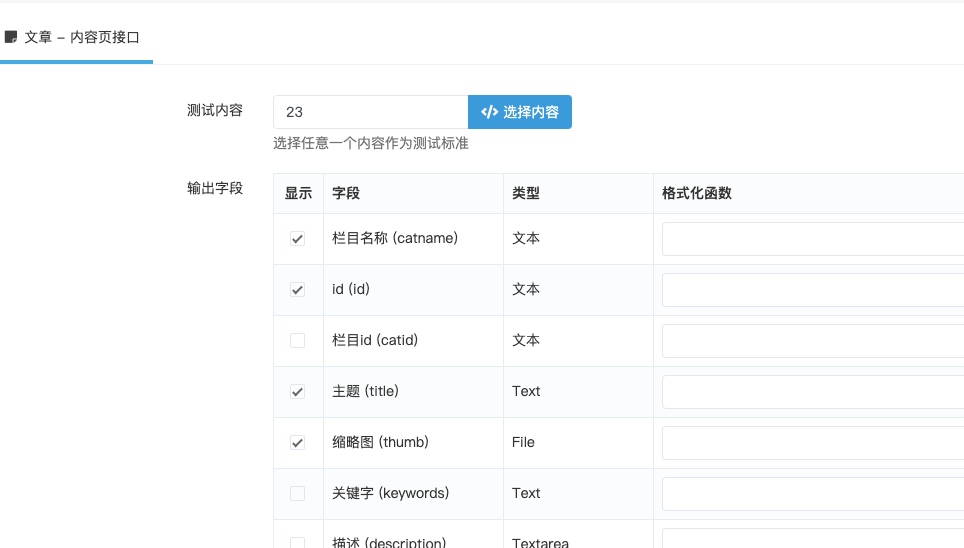
Task: Click the 显示 column header
Action: [298, 193]
